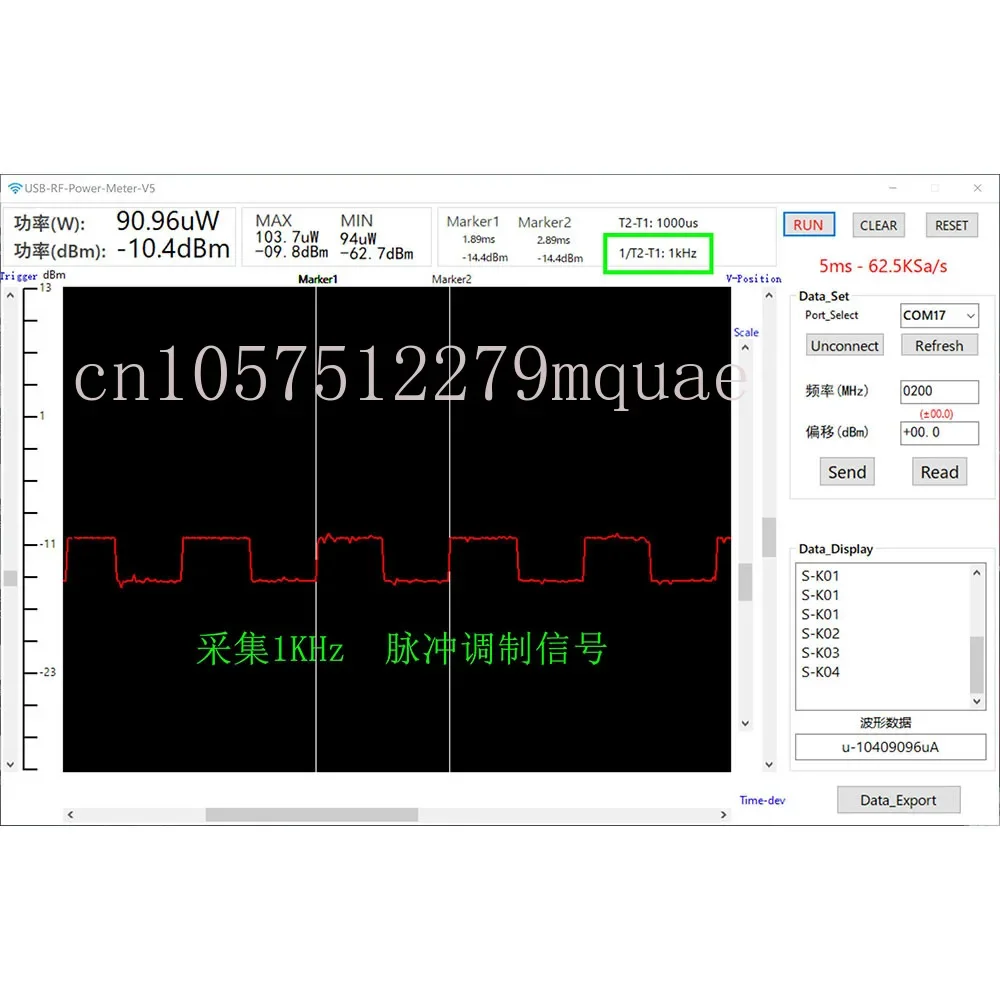Export data with Data_Export

point(898,800)
